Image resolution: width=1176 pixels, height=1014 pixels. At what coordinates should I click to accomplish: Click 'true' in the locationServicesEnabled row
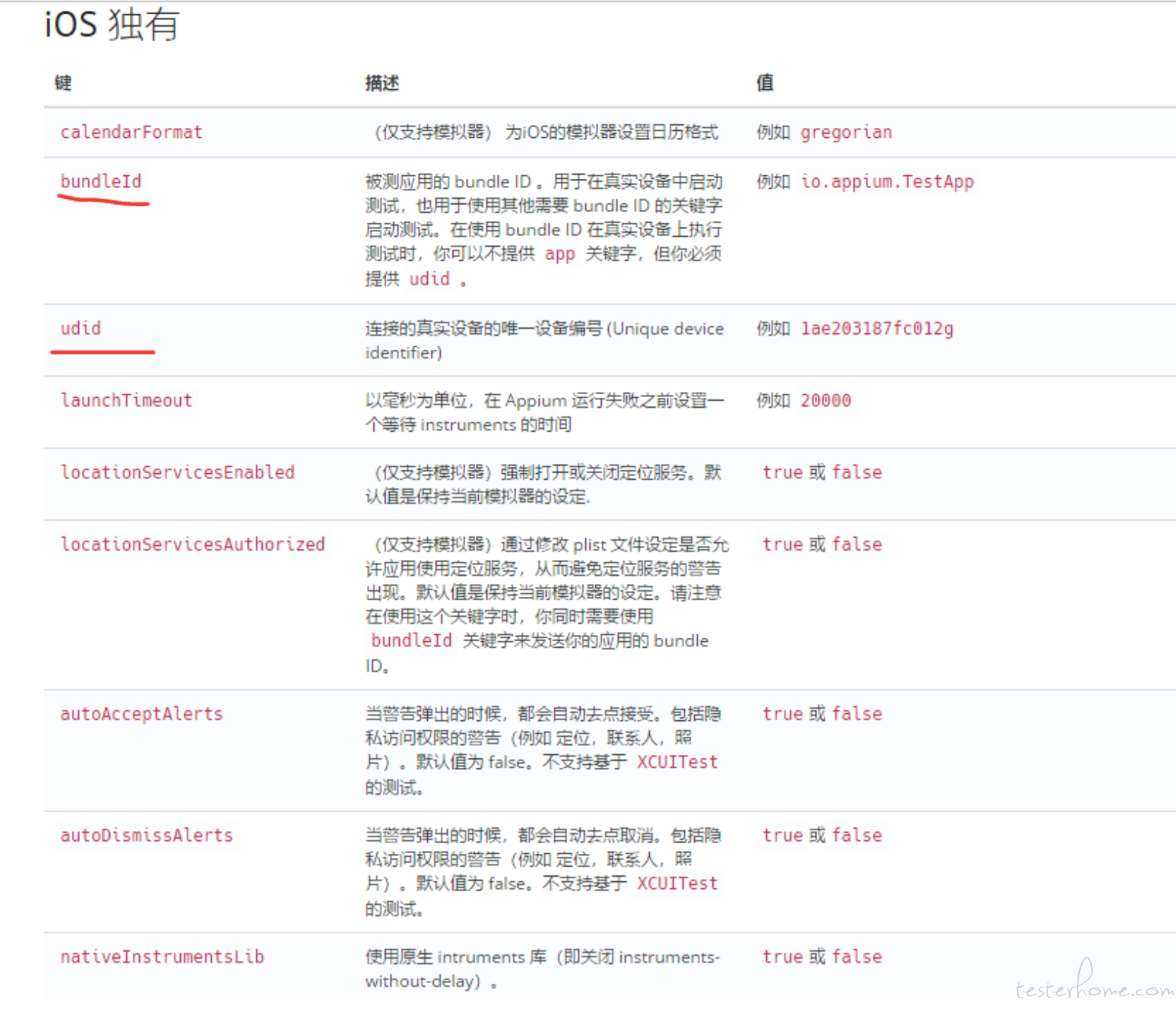tap(783, 472)
